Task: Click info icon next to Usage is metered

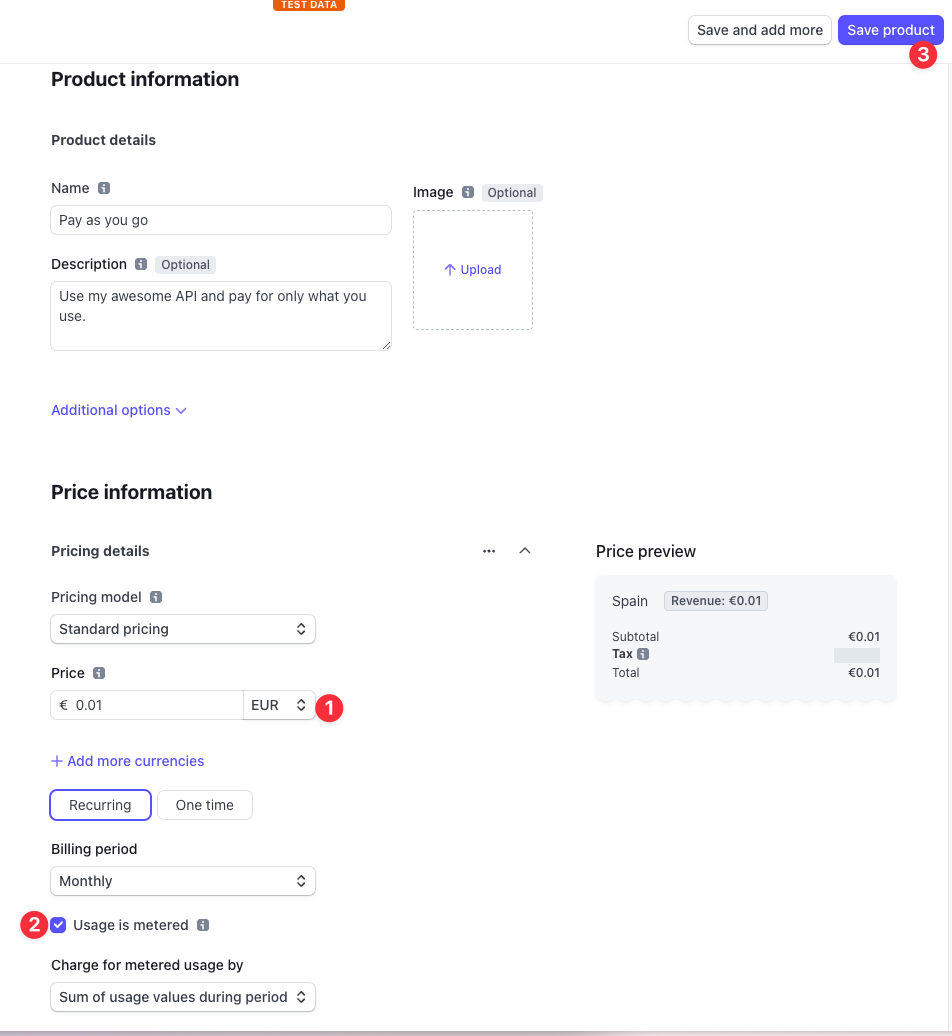Action: [203, 925]
